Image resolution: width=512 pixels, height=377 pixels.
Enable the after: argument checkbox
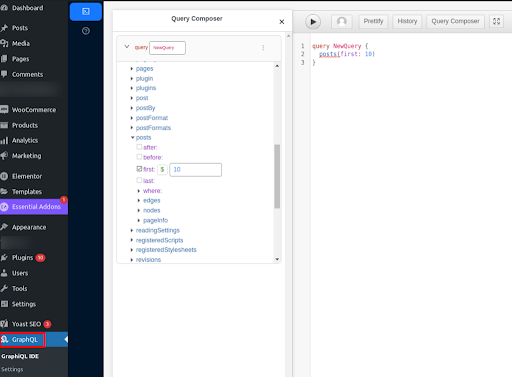[x=139, y=147]
